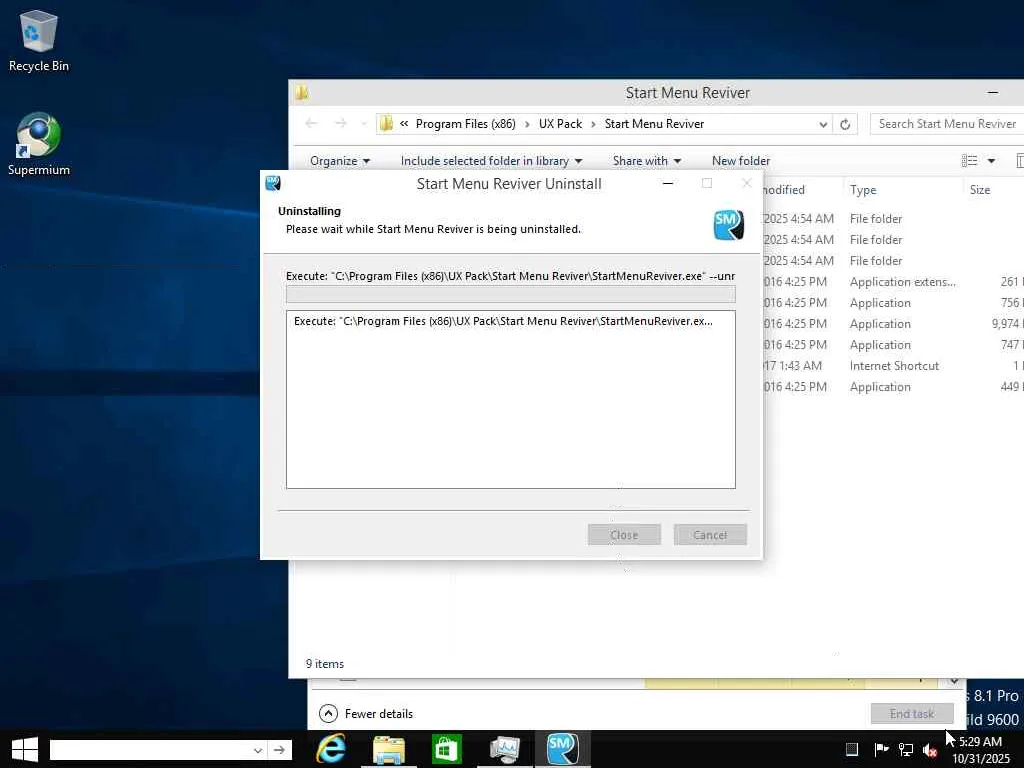1024x768 pixels.
Task: Open the view options dropdown arrow
Action: point(991,161)
